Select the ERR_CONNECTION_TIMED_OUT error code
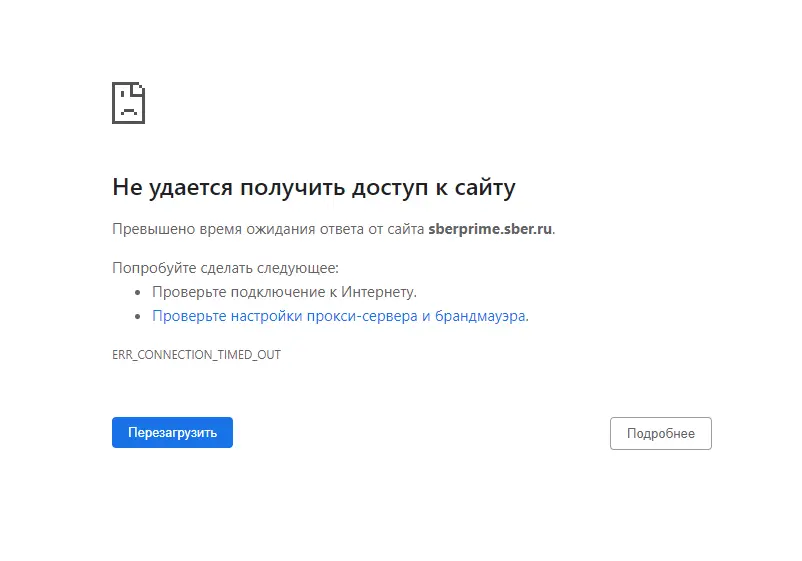The image size is (802, 561). 196,354
